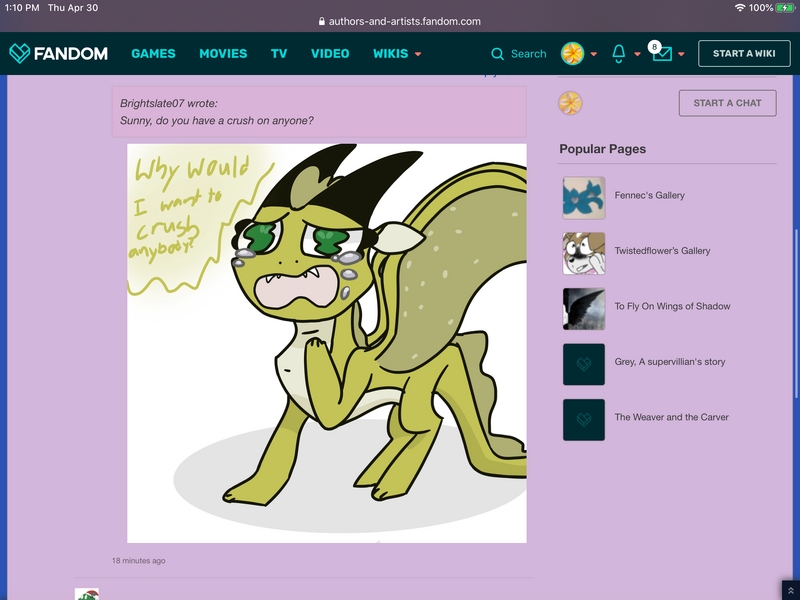
Task: Expand the Wikis dropdown menu
Action: point(418,54)
